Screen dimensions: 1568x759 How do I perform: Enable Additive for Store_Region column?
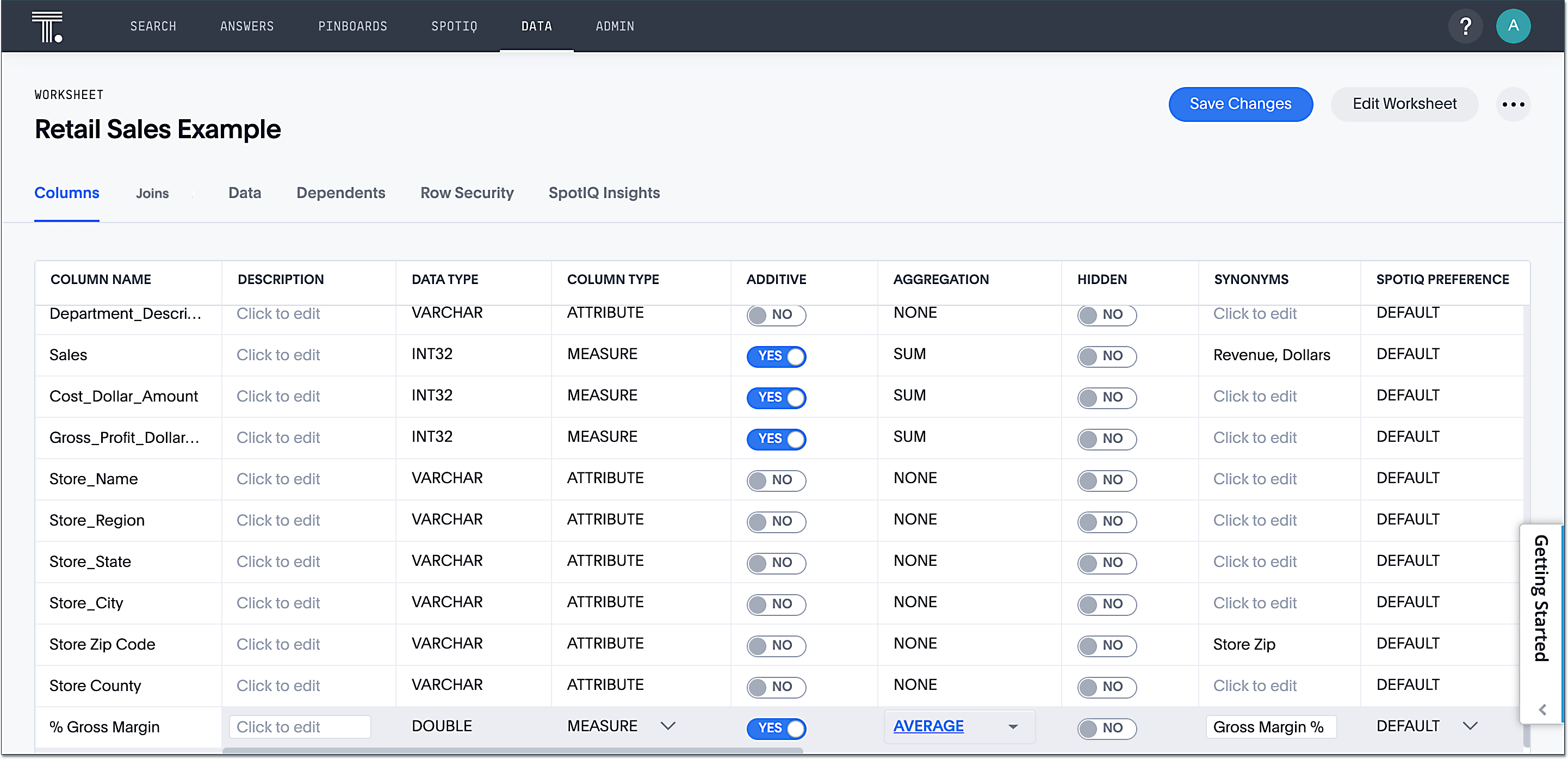(x=776, y=521)
